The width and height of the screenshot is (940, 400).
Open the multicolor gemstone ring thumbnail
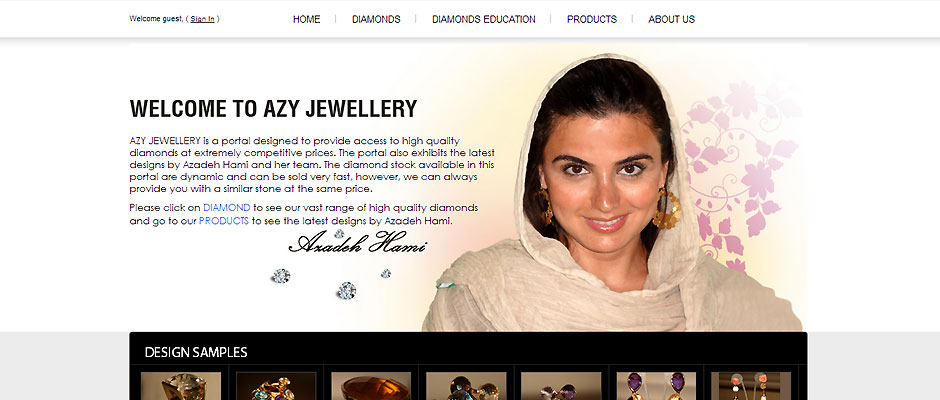276,386
